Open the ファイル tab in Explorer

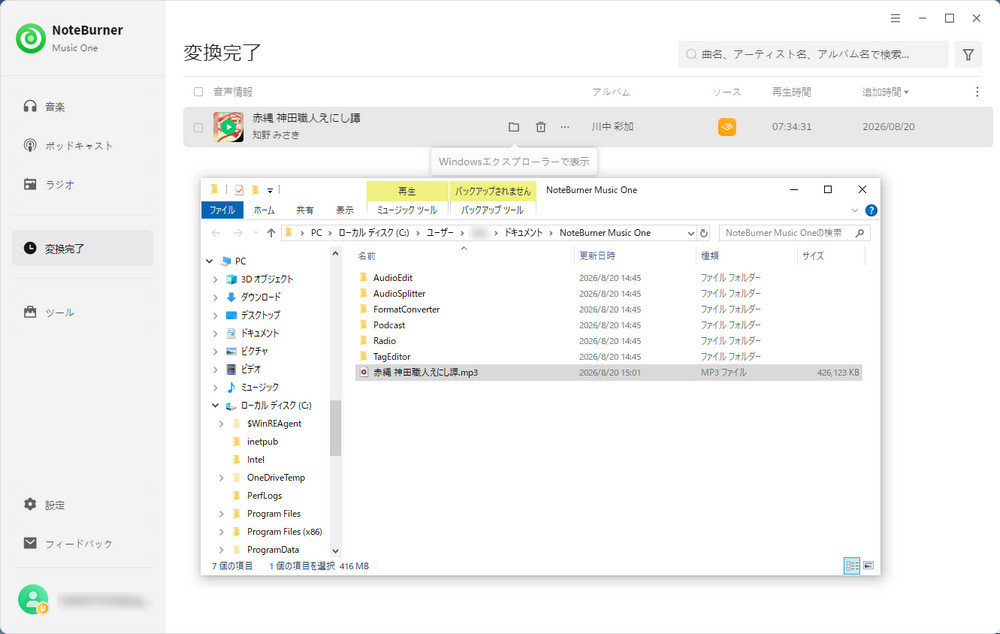click(222, 210)
